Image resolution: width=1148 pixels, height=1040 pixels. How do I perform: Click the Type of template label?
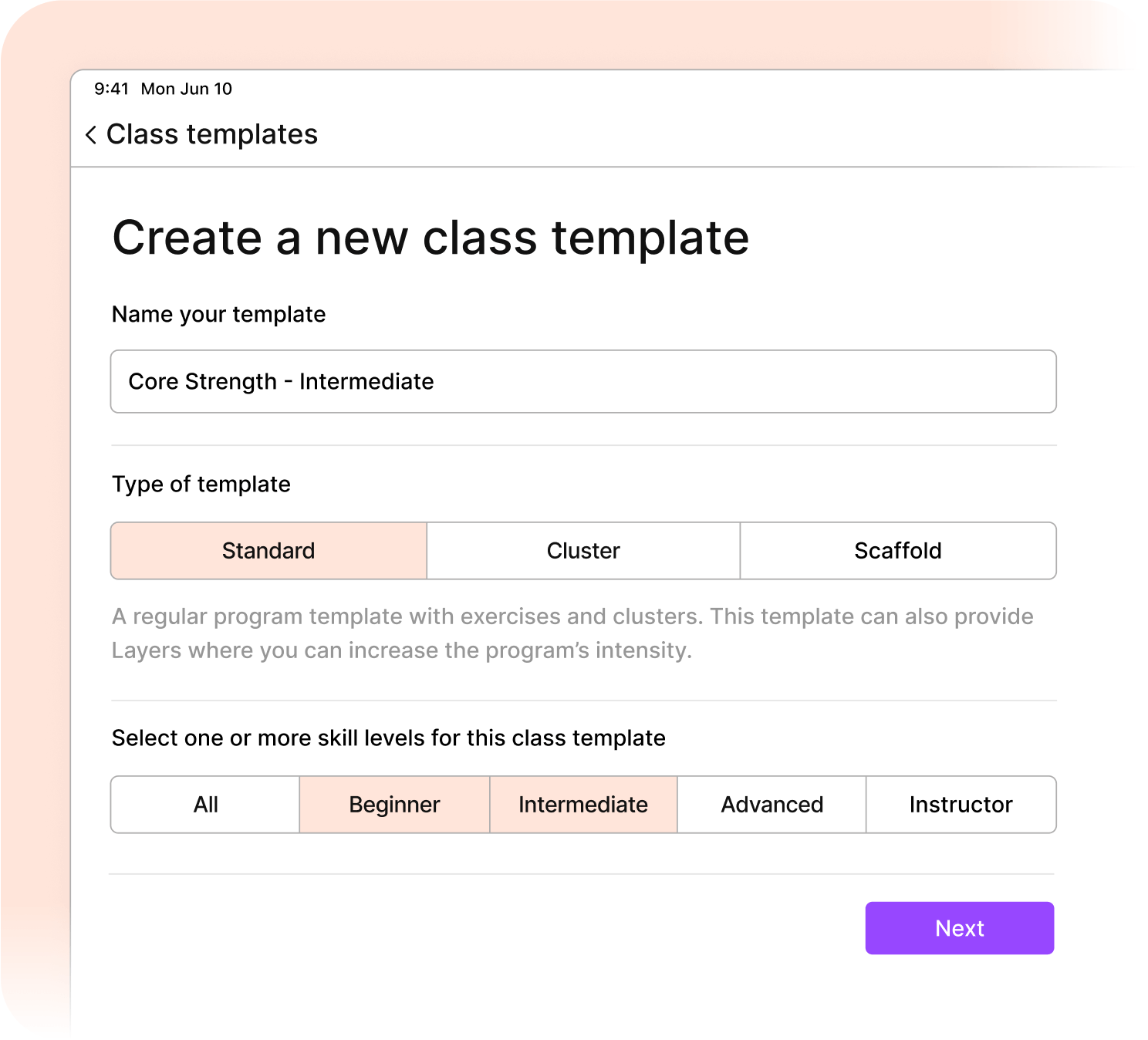coord(201,485)
